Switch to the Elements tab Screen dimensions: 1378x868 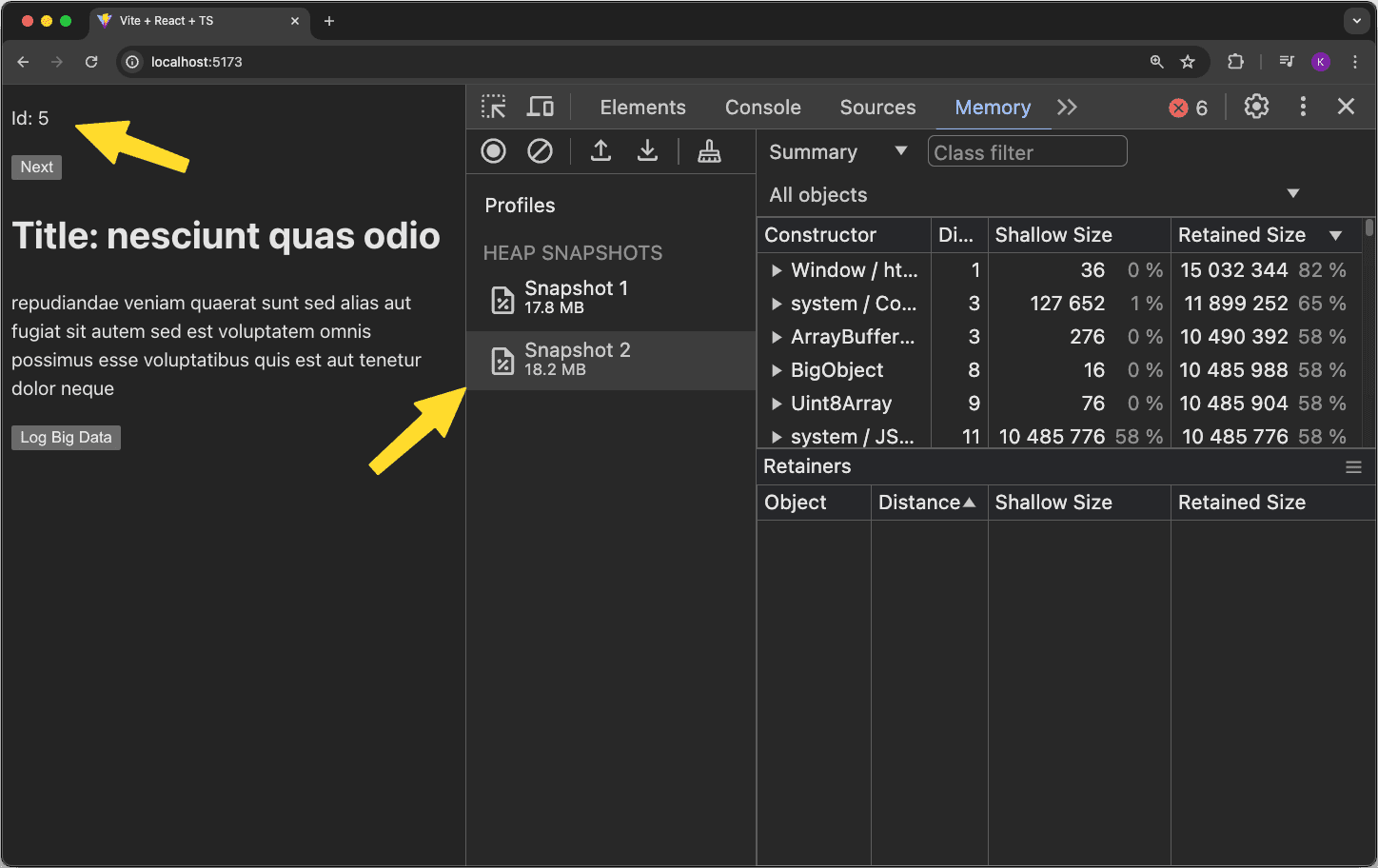point(642,108)
